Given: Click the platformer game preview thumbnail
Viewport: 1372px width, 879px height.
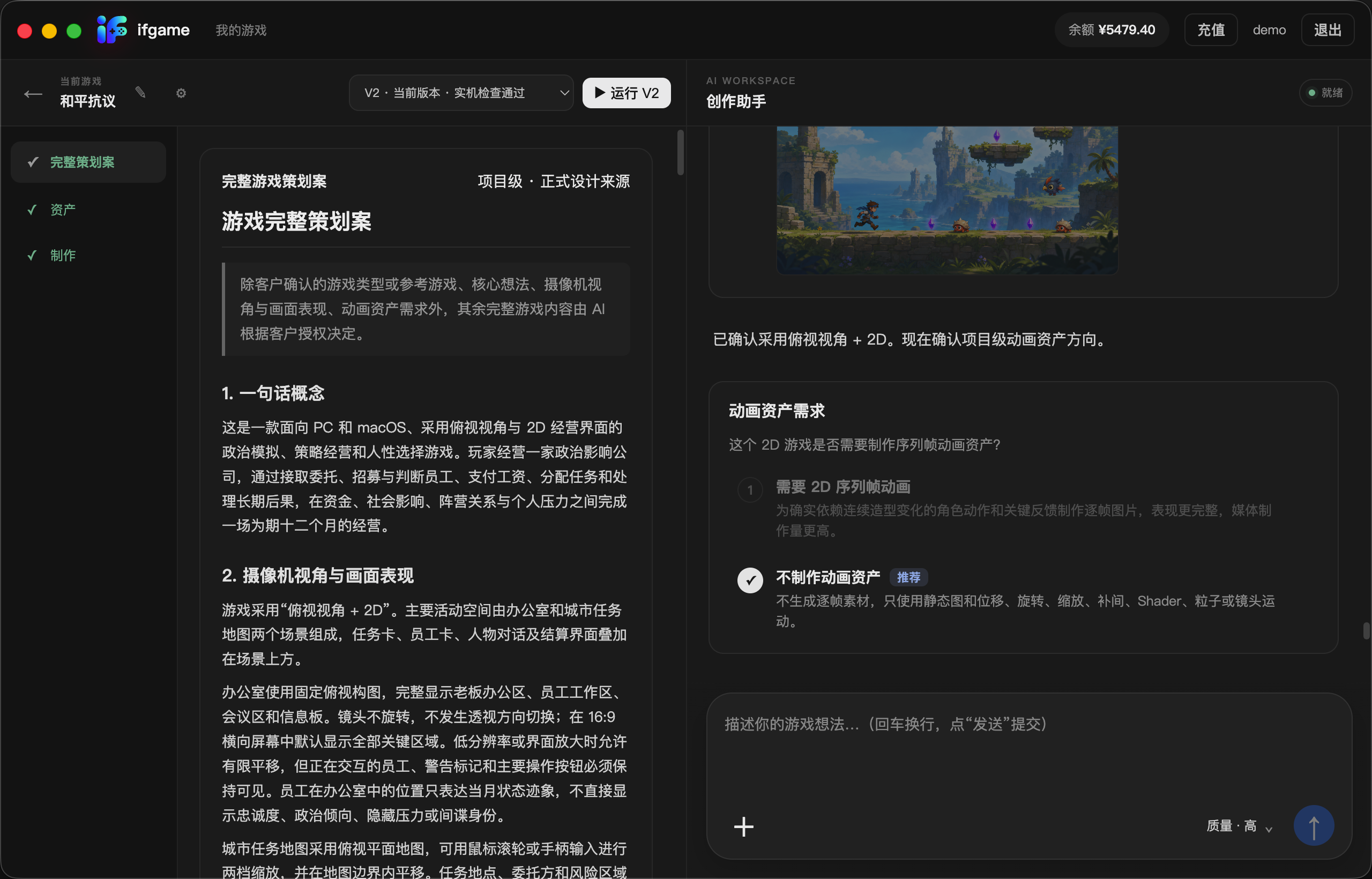Looking at the screenshot, I should click(x=947, y=200).
